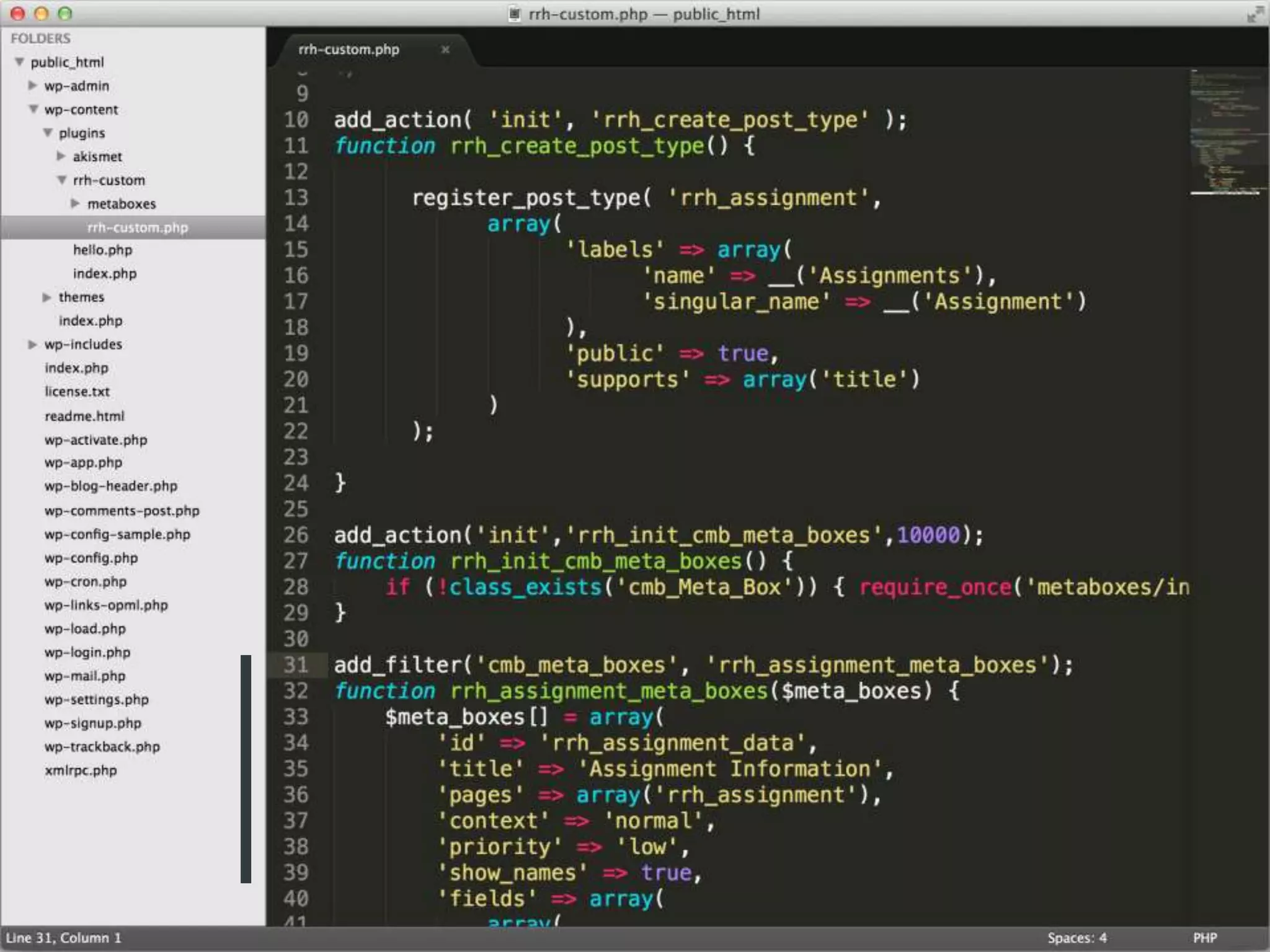
Task: Collapse the public_html folder
Action: [x=19, y=62]
